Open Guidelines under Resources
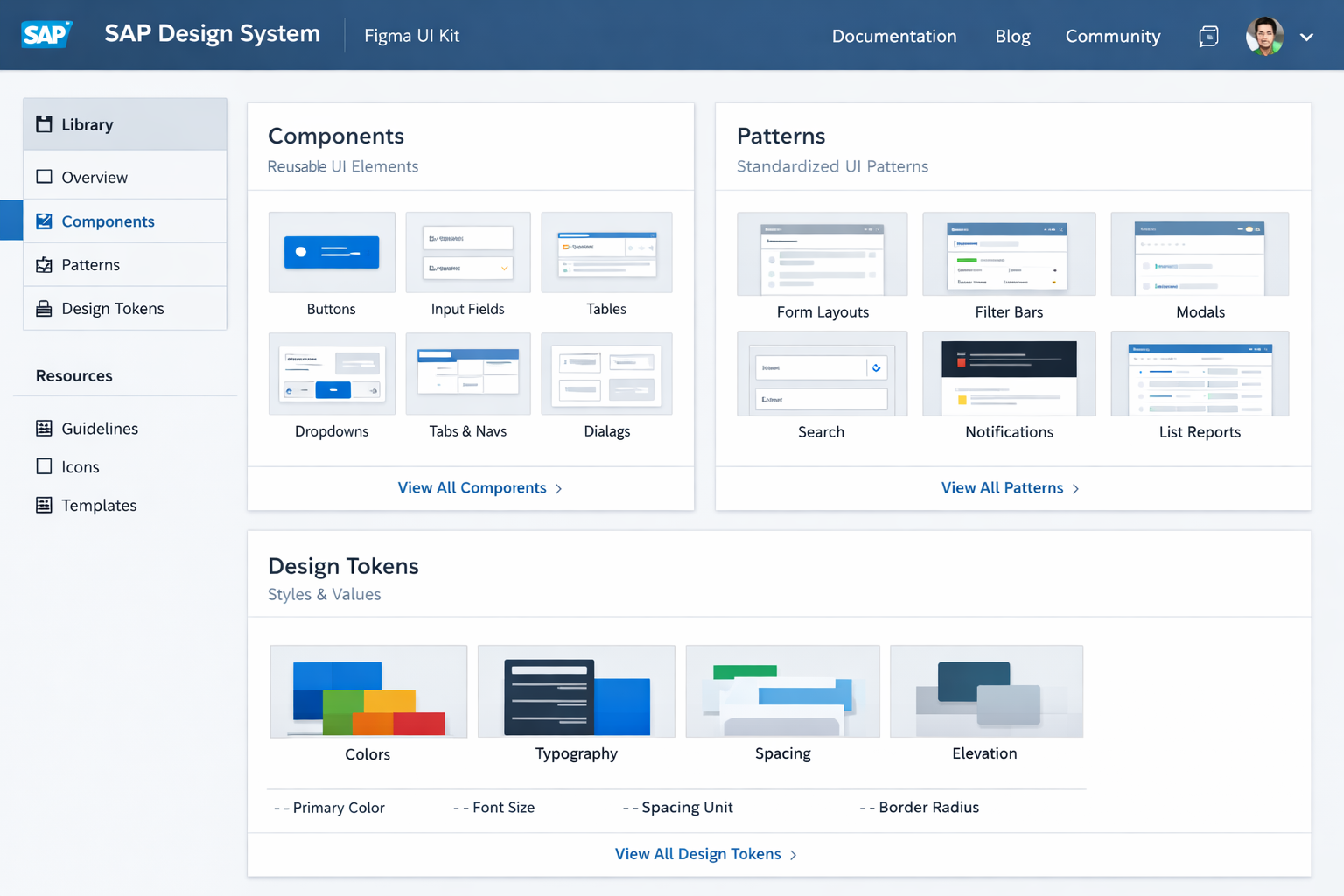This screenshot has width=1344, height=896. [100, 429]
